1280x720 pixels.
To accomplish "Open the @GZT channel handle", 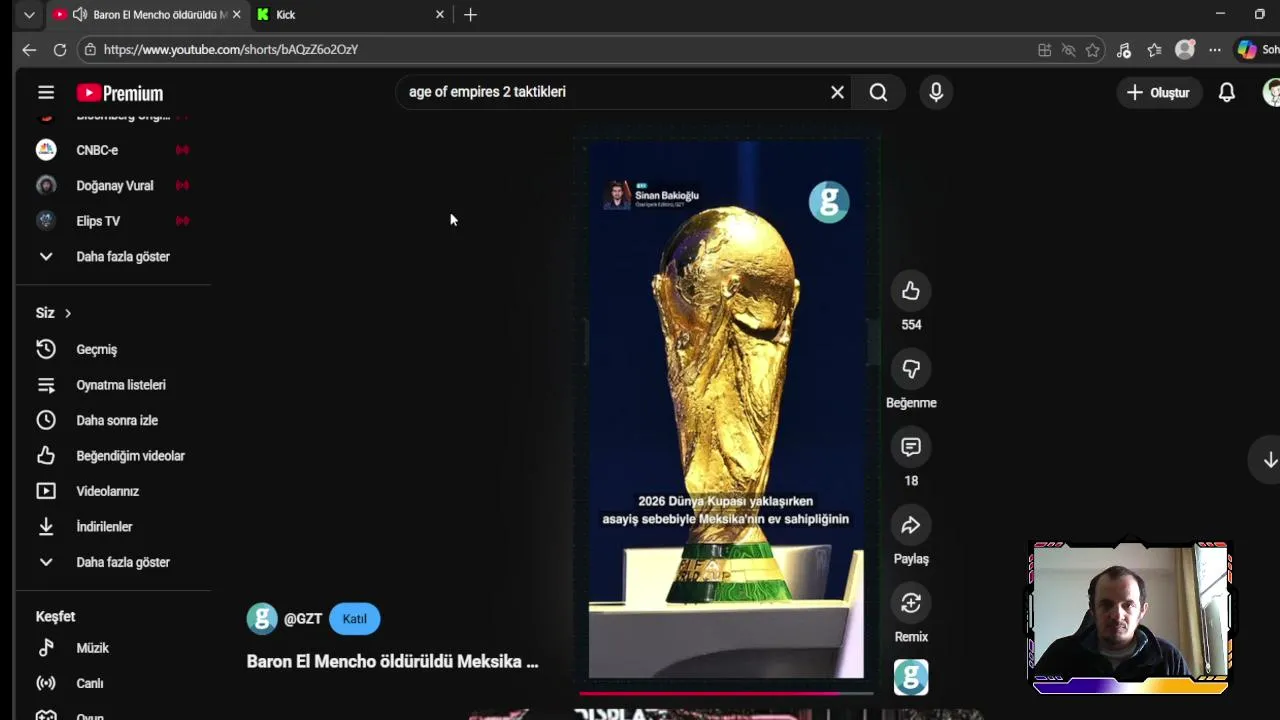I will pos(303,619).
